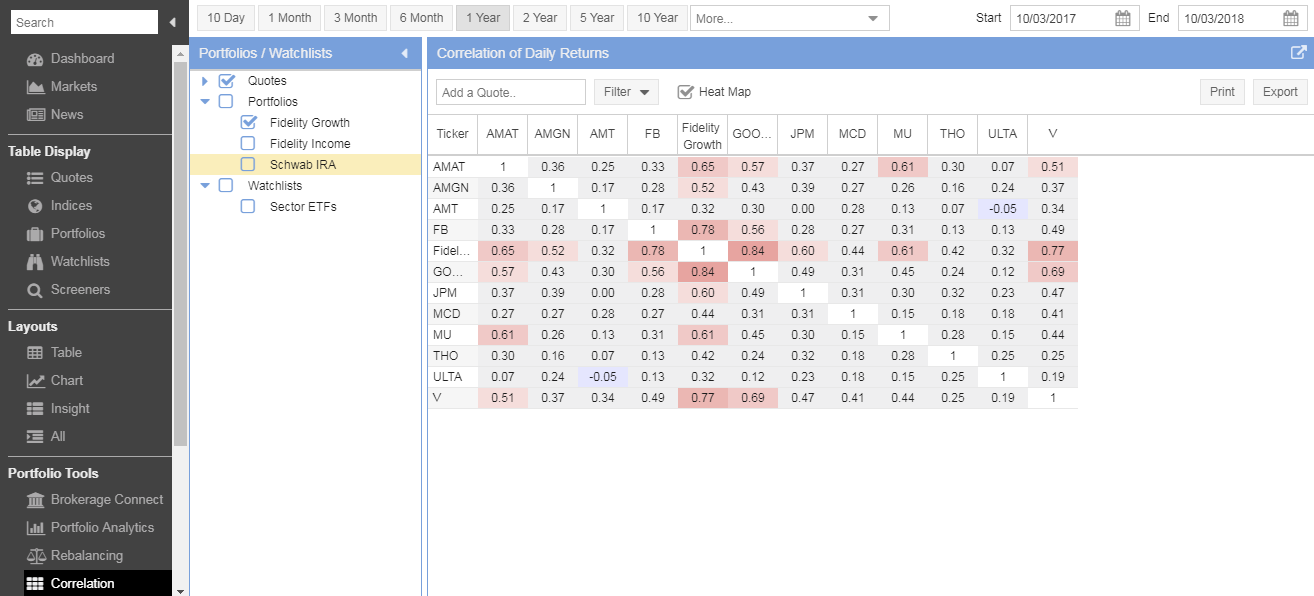The image size is (1314, 596).
Task: Click the Export button
Action: 1280,92
